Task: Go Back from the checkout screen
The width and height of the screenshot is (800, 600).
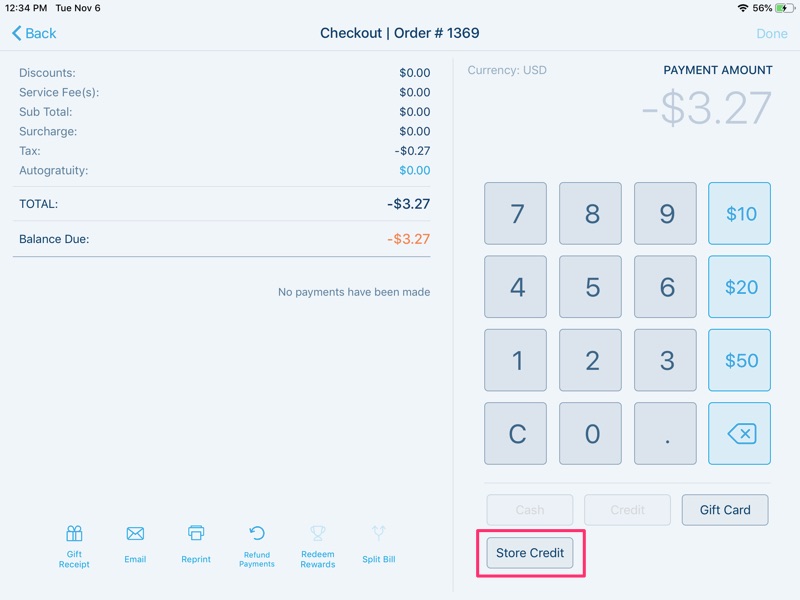Action: 32,33
